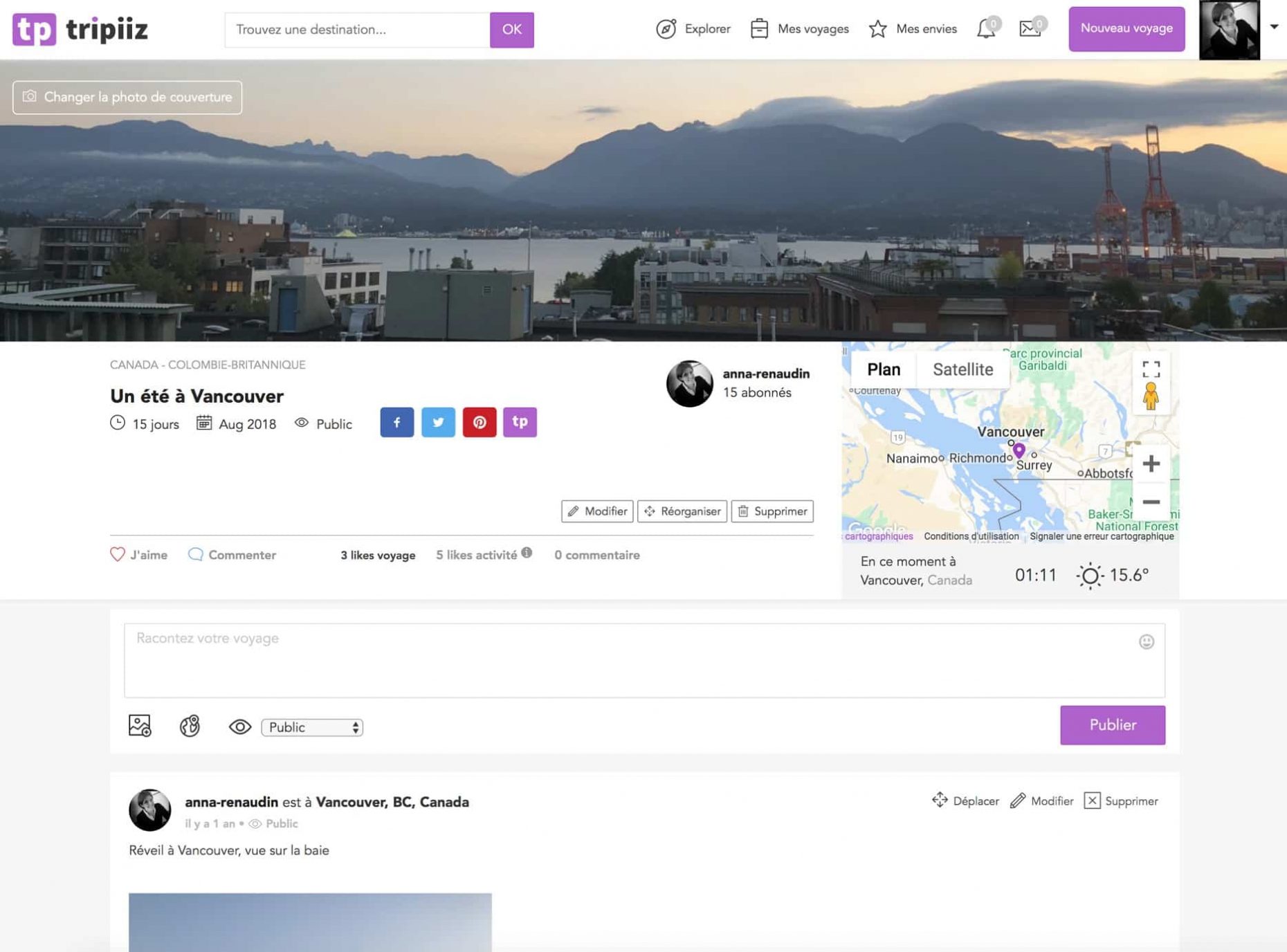Click Déplacer on the Vancouver post
The width and height of the screenshot is (1287, 952).
click(x=965, y=800)
